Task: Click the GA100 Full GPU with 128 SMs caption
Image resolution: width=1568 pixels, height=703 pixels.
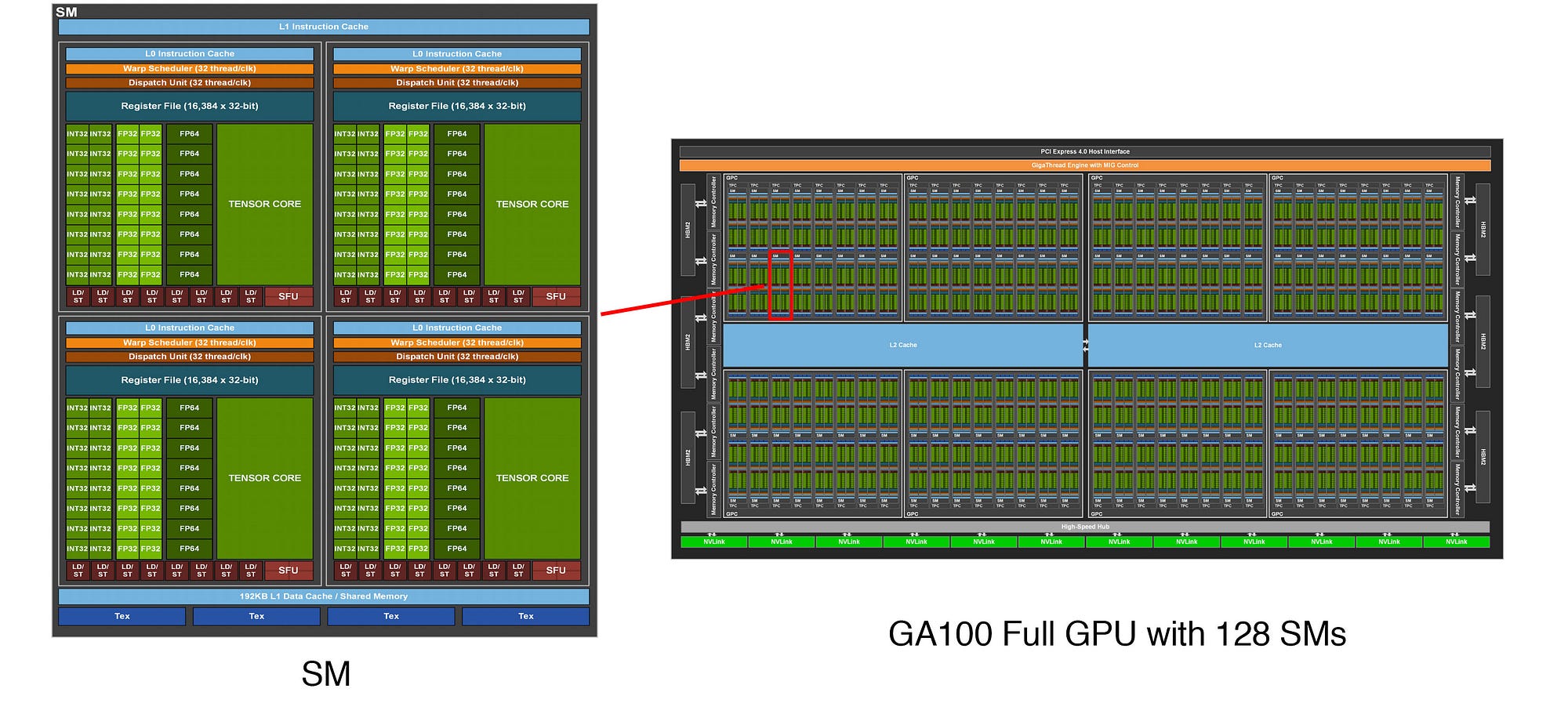Action: (x=1116, y=634)
